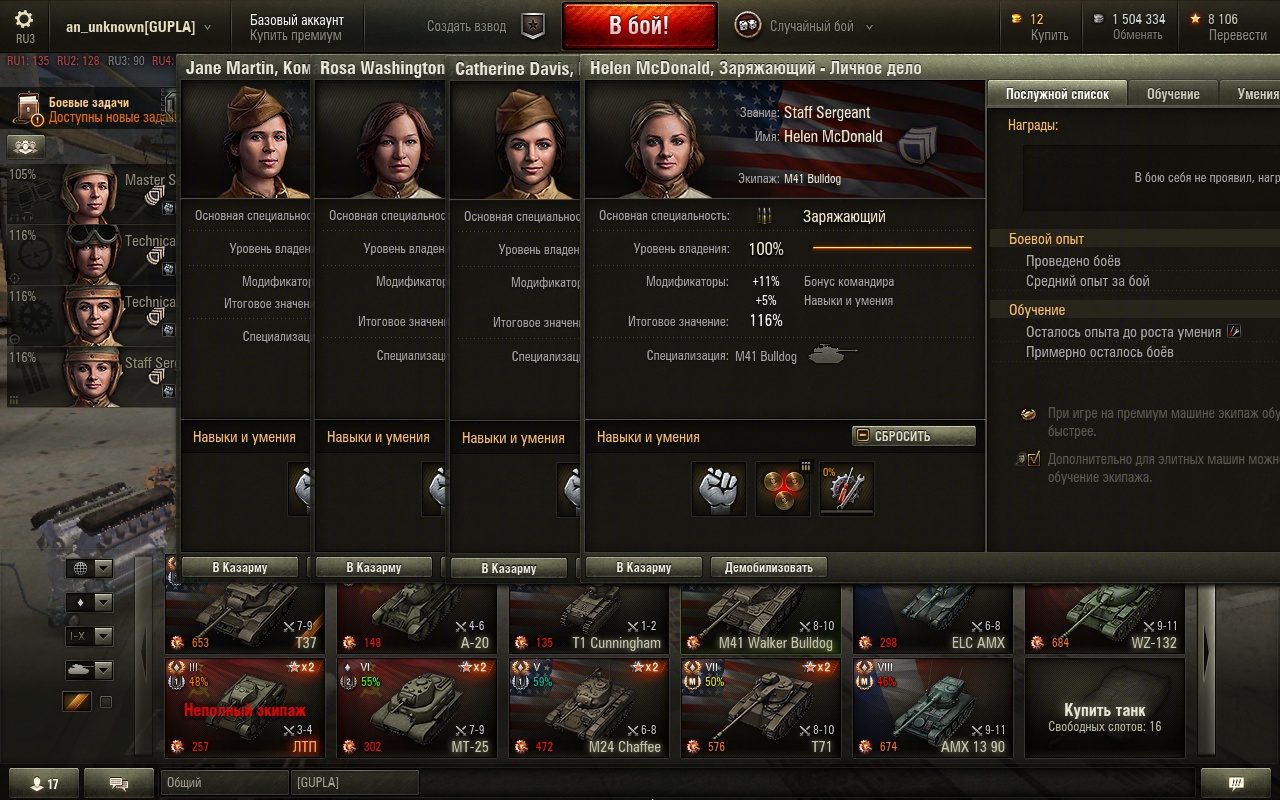Switch to the Обучение tab

point(1173,94)
